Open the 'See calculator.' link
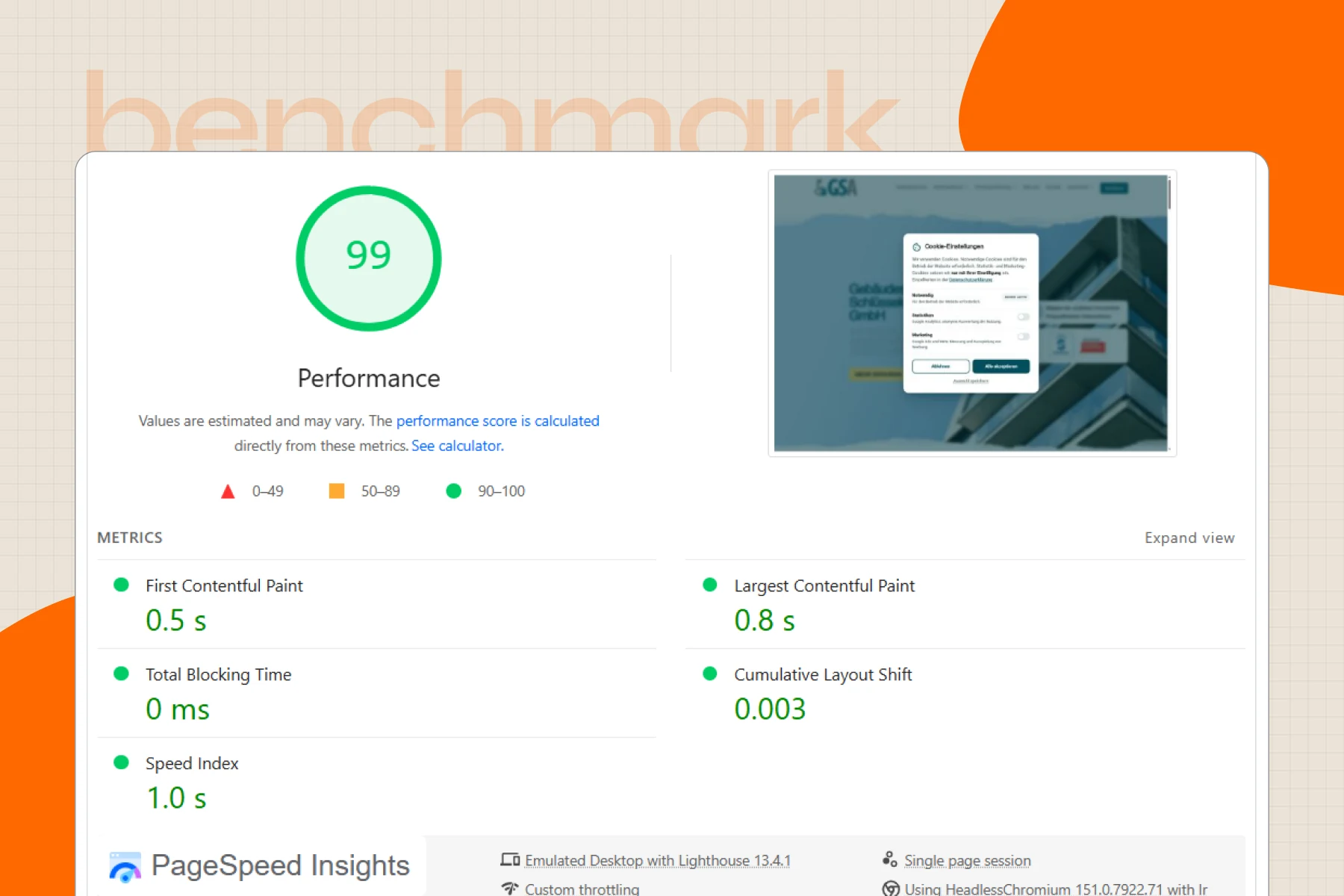This screenshot has width=1344, height=896. 458,446
